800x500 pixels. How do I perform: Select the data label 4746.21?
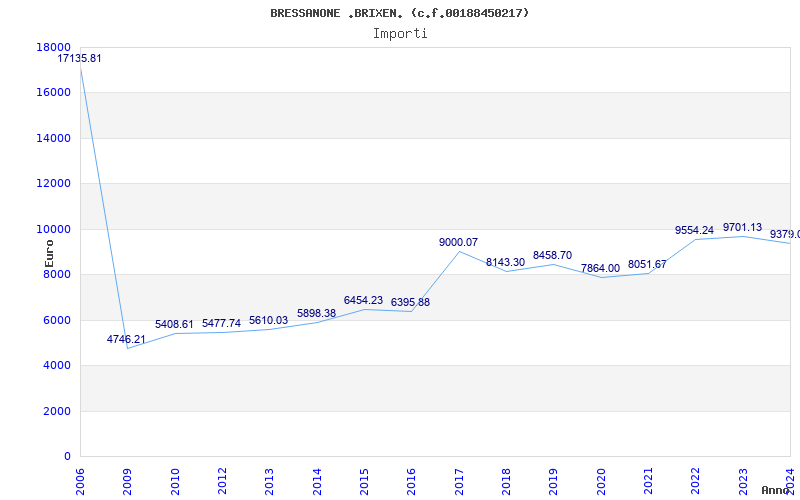click(x=126, y=339)
